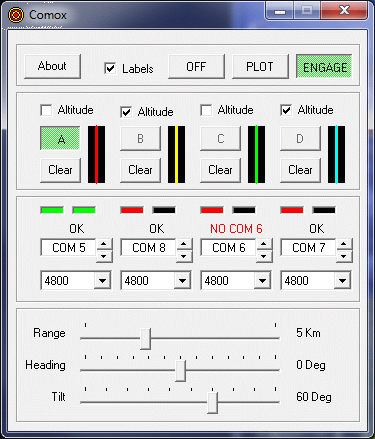Enable Altitude checkbox for channel C
This screenshot has height=439, width=375.
pyautogui.click(x=206, y=110)
